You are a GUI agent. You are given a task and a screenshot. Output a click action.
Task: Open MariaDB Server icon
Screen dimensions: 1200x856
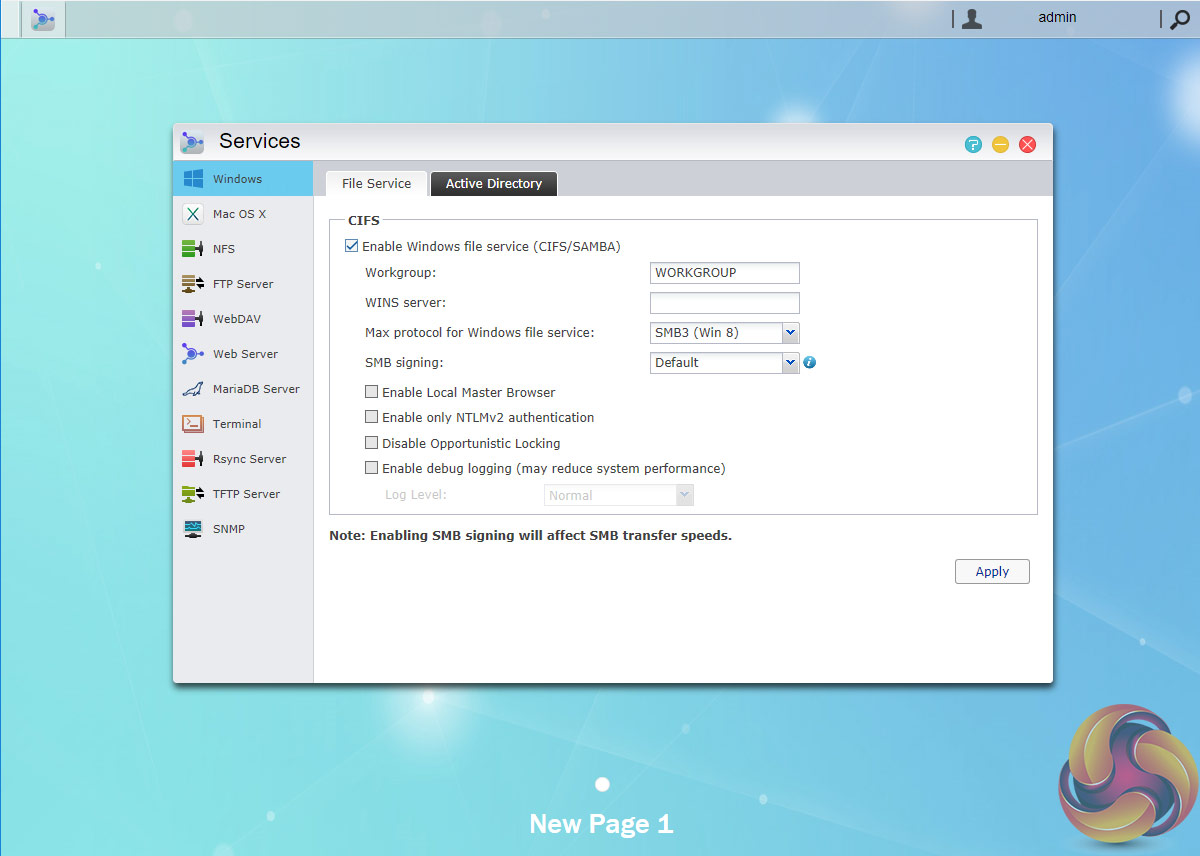click(x=193, y=389)
